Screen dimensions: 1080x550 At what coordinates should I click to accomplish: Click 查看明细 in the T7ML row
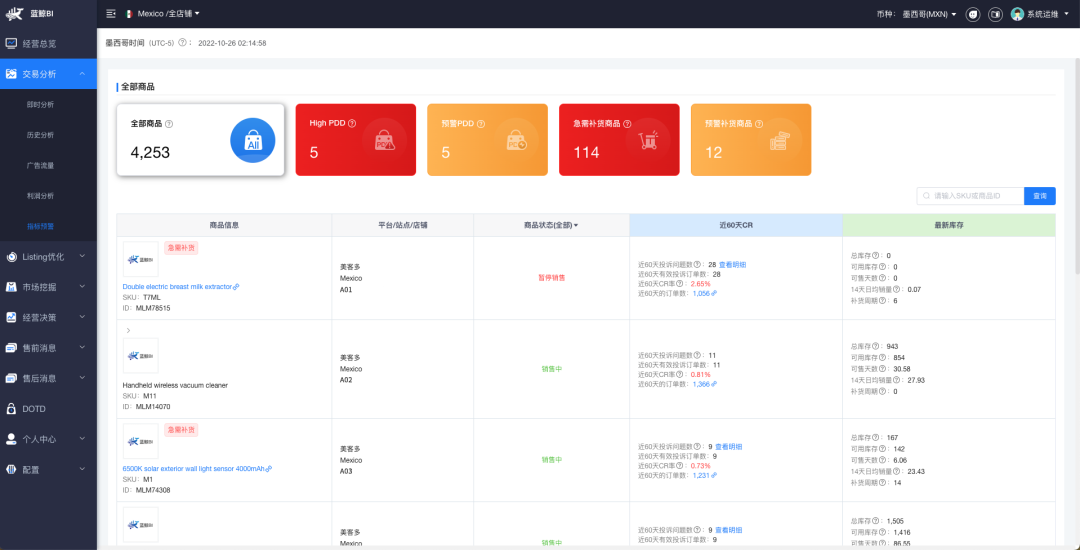click(x=732, y=264)
